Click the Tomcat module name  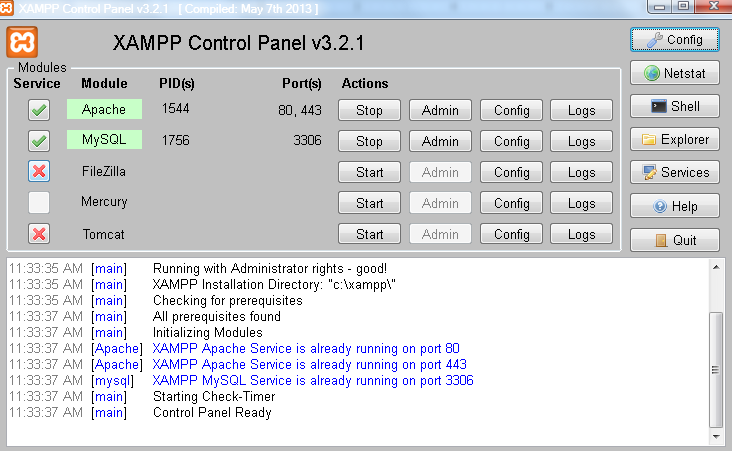coord(104,234)
